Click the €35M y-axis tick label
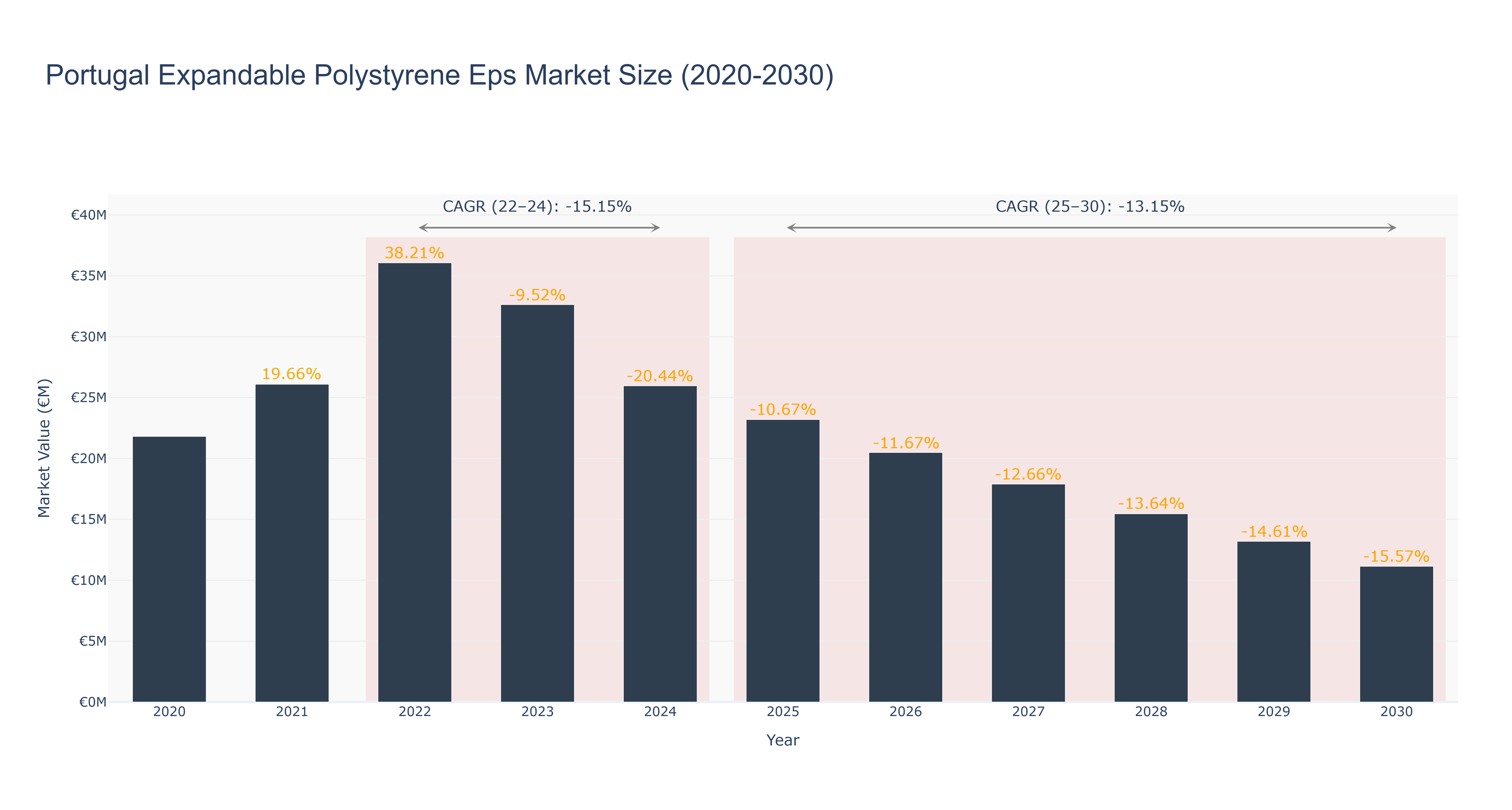The width and height of the screenshot is (1512, 810). [89, 276]
